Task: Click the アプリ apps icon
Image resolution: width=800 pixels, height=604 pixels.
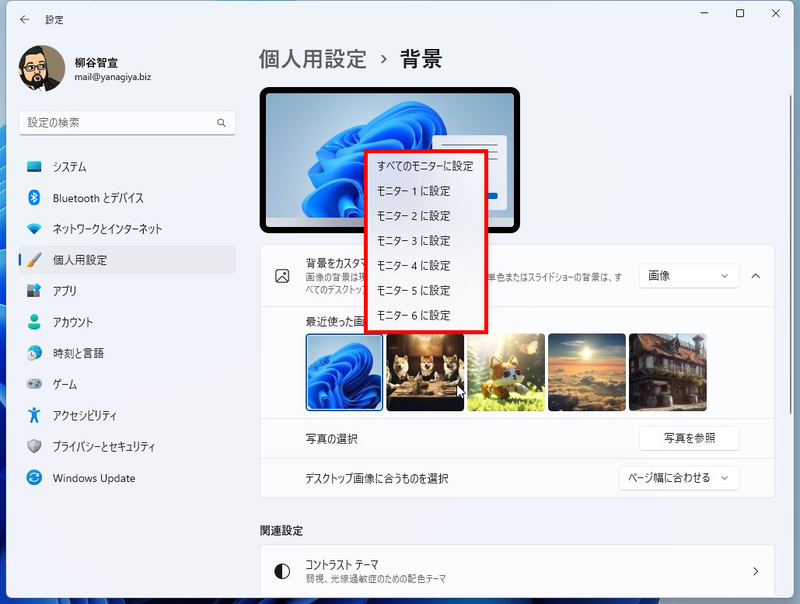Action: (34, 291)
